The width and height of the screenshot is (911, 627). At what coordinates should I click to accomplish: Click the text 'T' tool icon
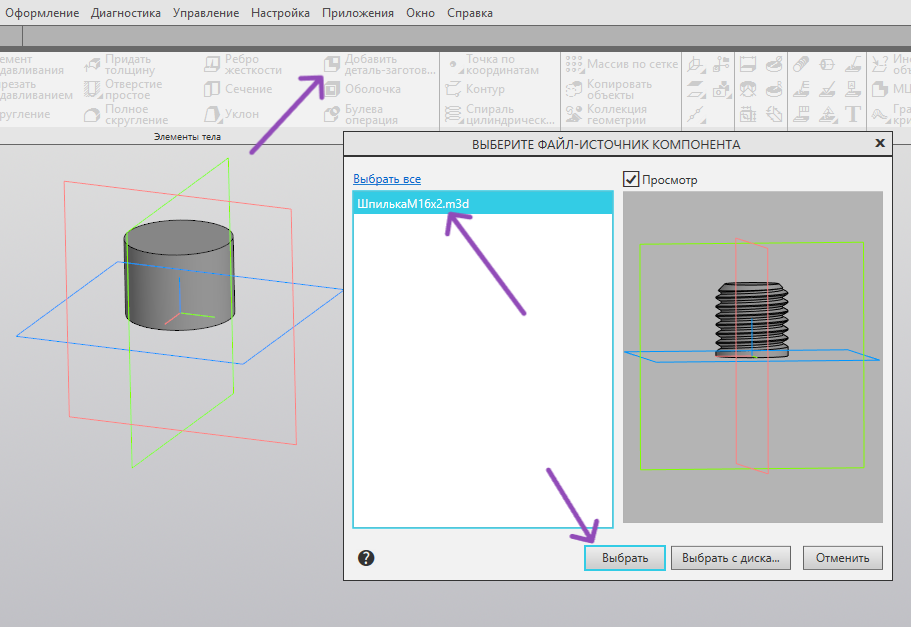pyautogui.click(x=852, y=114)
